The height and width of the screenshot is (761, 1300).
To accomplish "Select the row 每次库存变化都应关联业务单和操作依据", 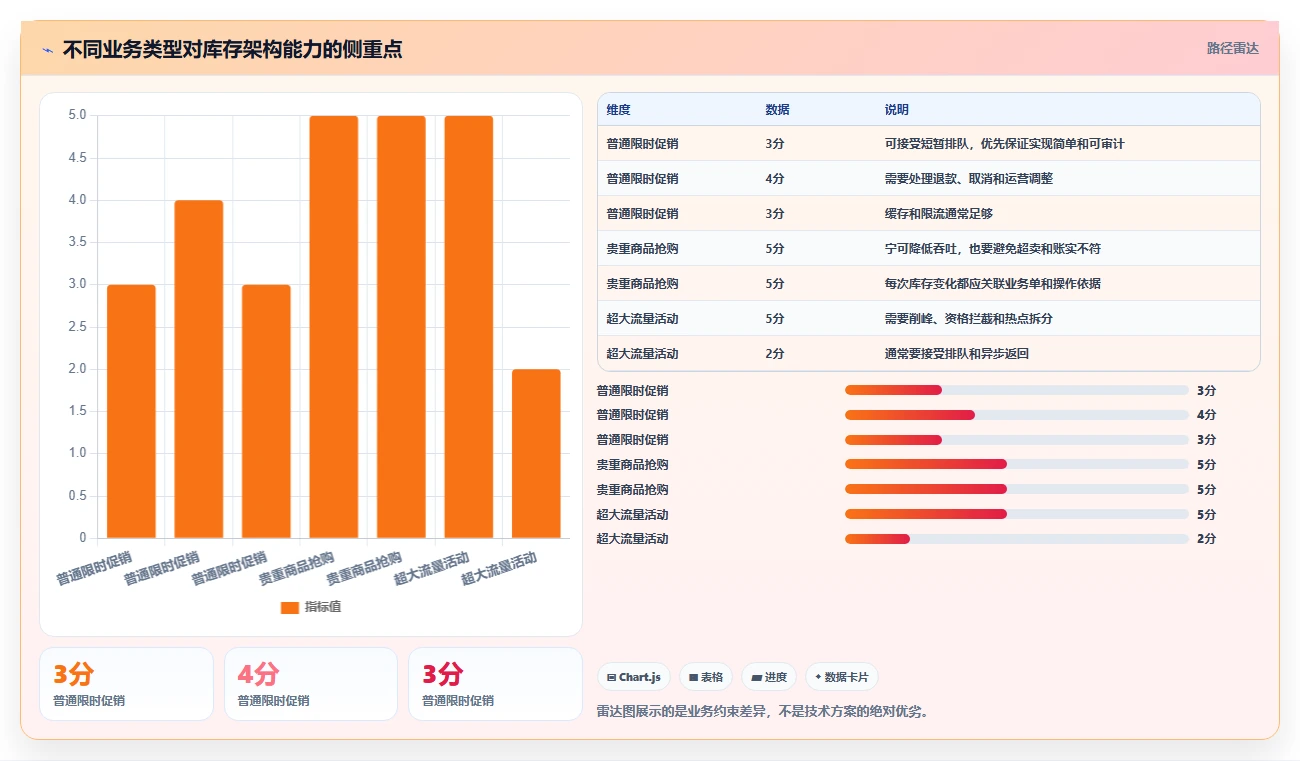I will 928,284.
